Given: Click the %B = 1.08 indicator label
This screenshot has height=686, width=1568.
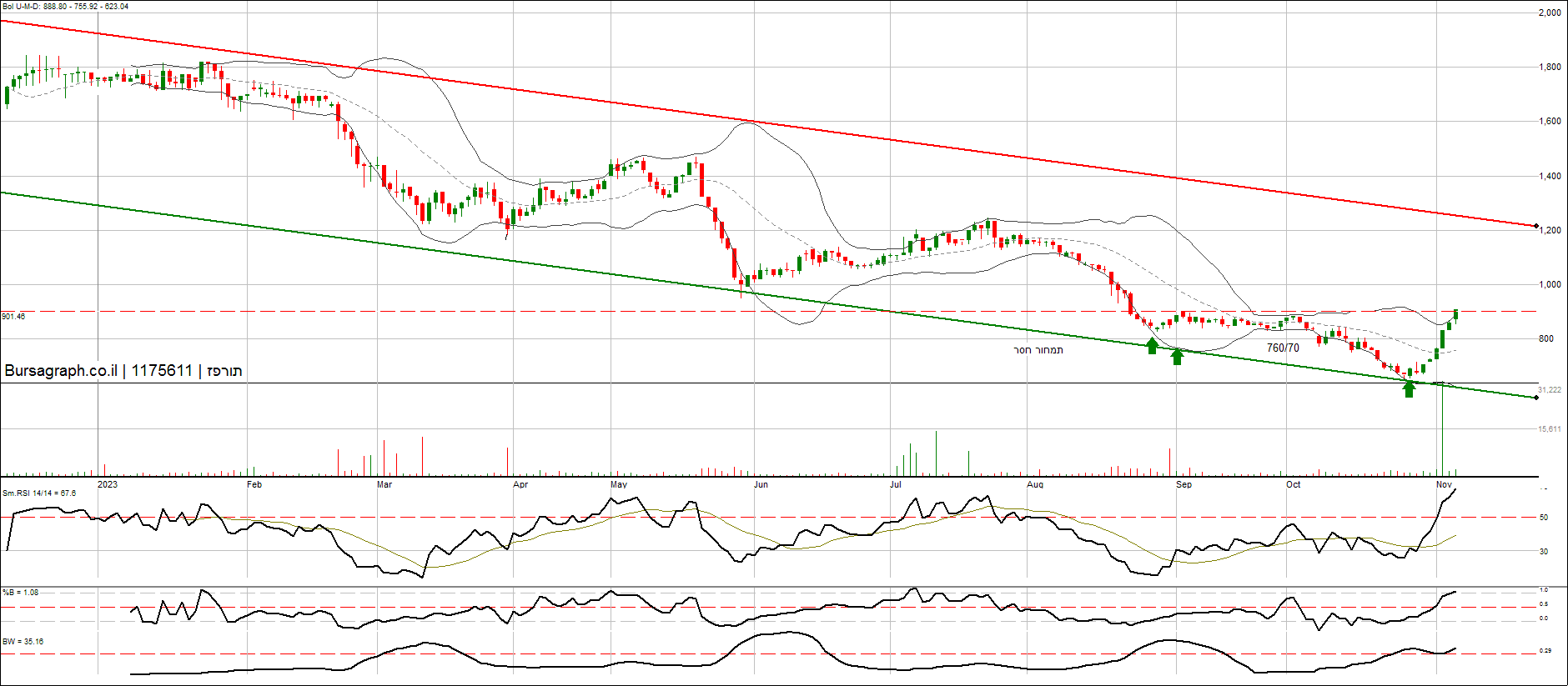Looking at the screenshot, I should point(21,593).
